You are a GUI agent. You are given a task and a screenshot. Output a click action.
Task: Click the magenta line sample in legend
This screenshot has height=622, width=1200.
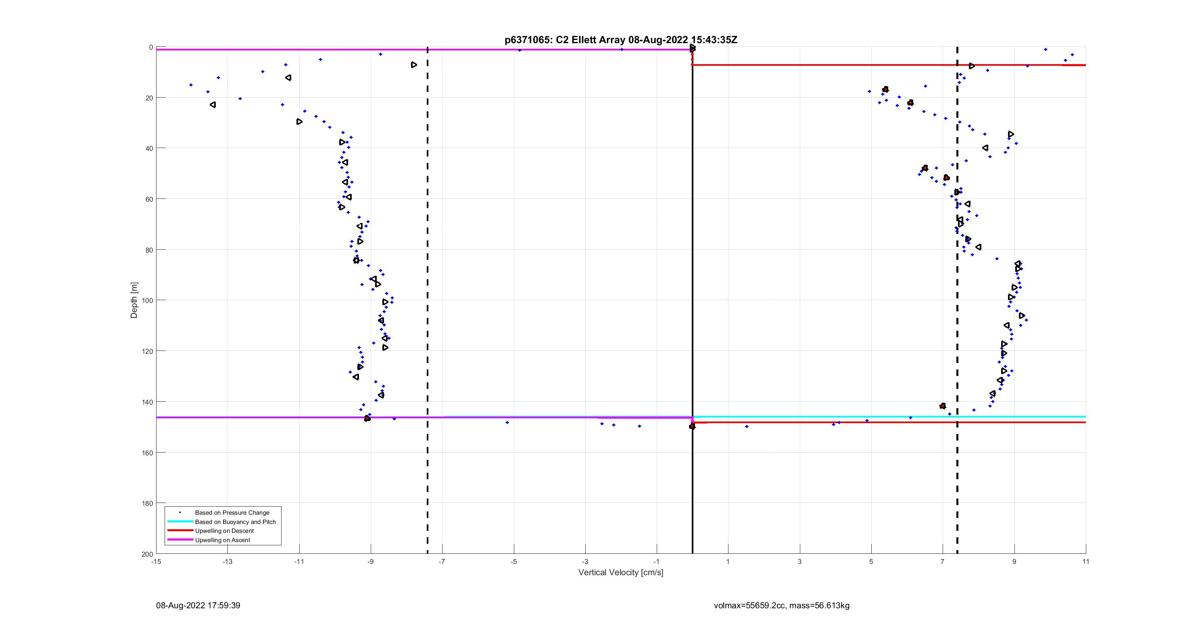(178, 539)
